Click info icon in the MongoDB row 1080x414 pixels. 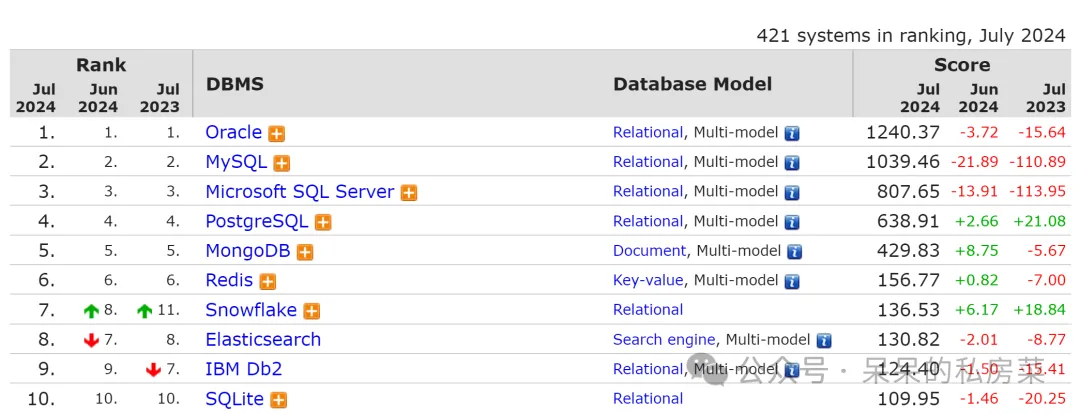pos(795,252)
